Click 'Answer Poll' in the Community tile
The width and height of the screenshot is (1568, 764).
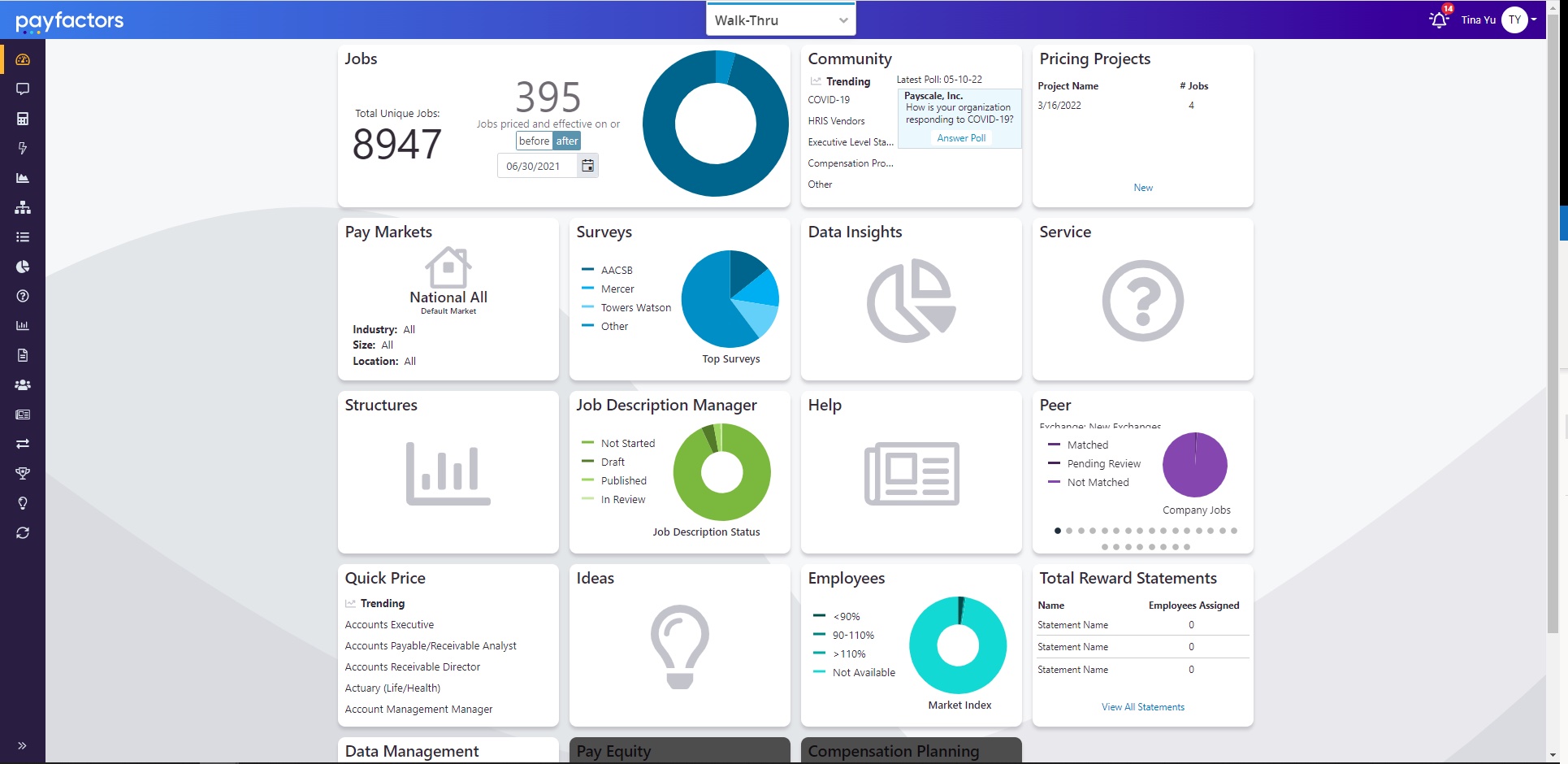960,137
